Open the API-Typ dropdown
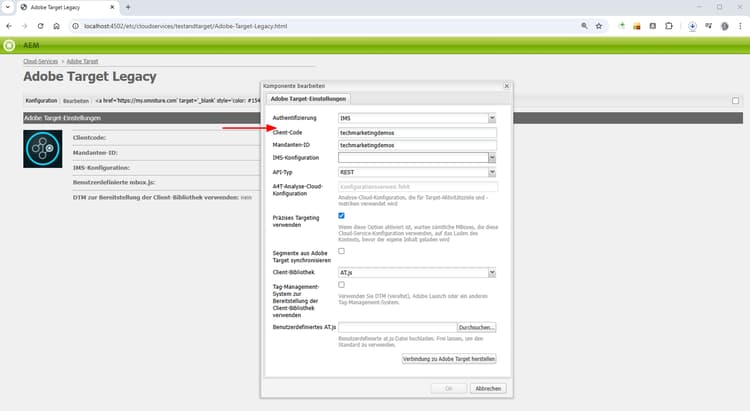The image size is (750, 411). 492,172
